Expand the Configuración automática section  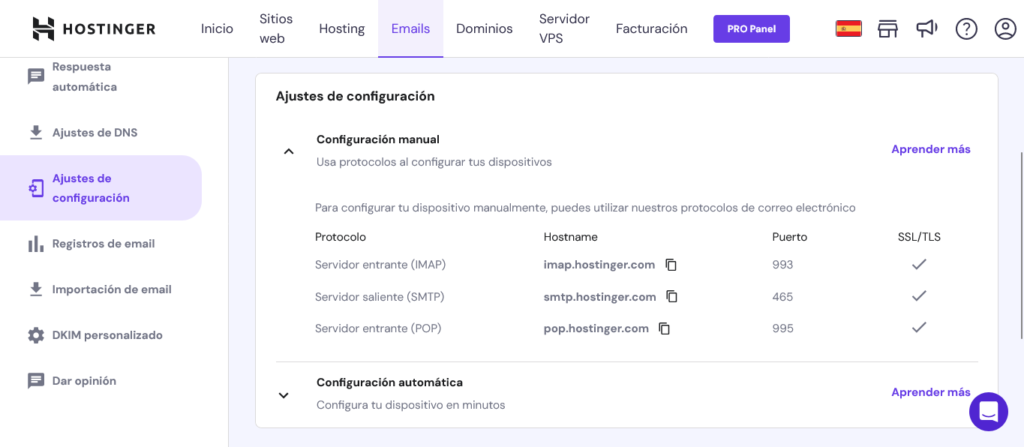(x=283, y=395)
